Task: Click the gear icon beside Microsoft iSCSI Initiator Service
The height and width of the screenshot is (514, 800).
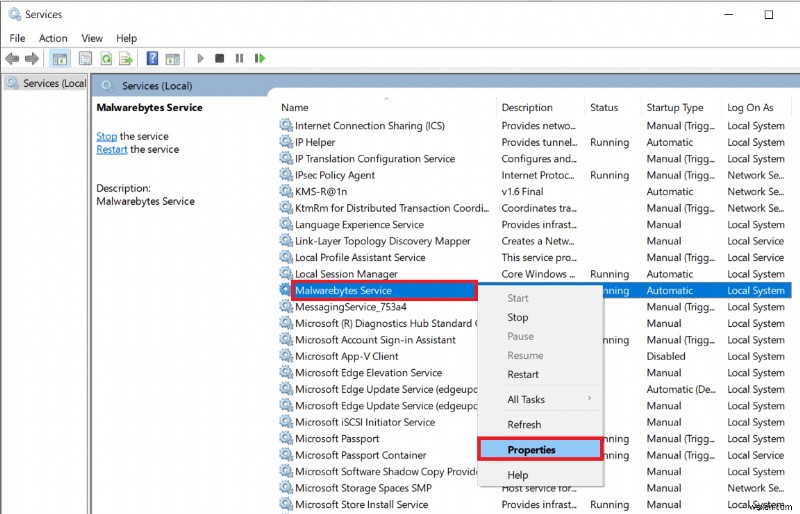Action: point(286,422)
